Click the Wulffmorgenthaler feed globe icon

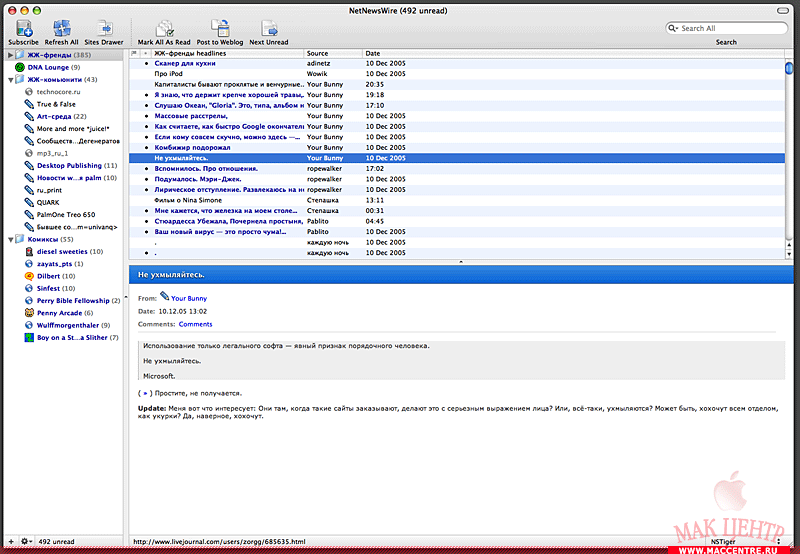[29, 325]
